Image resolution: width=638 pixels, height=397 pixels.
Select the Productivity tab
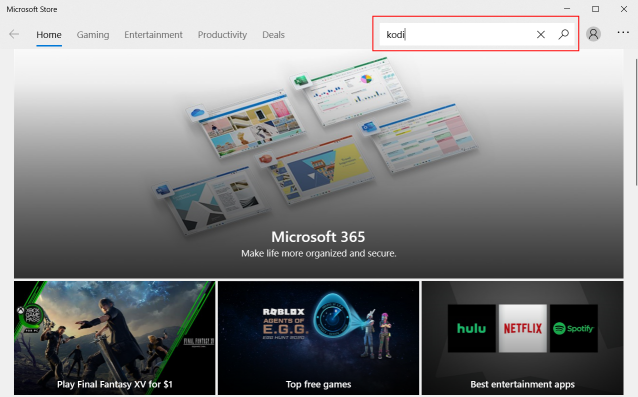222,35
